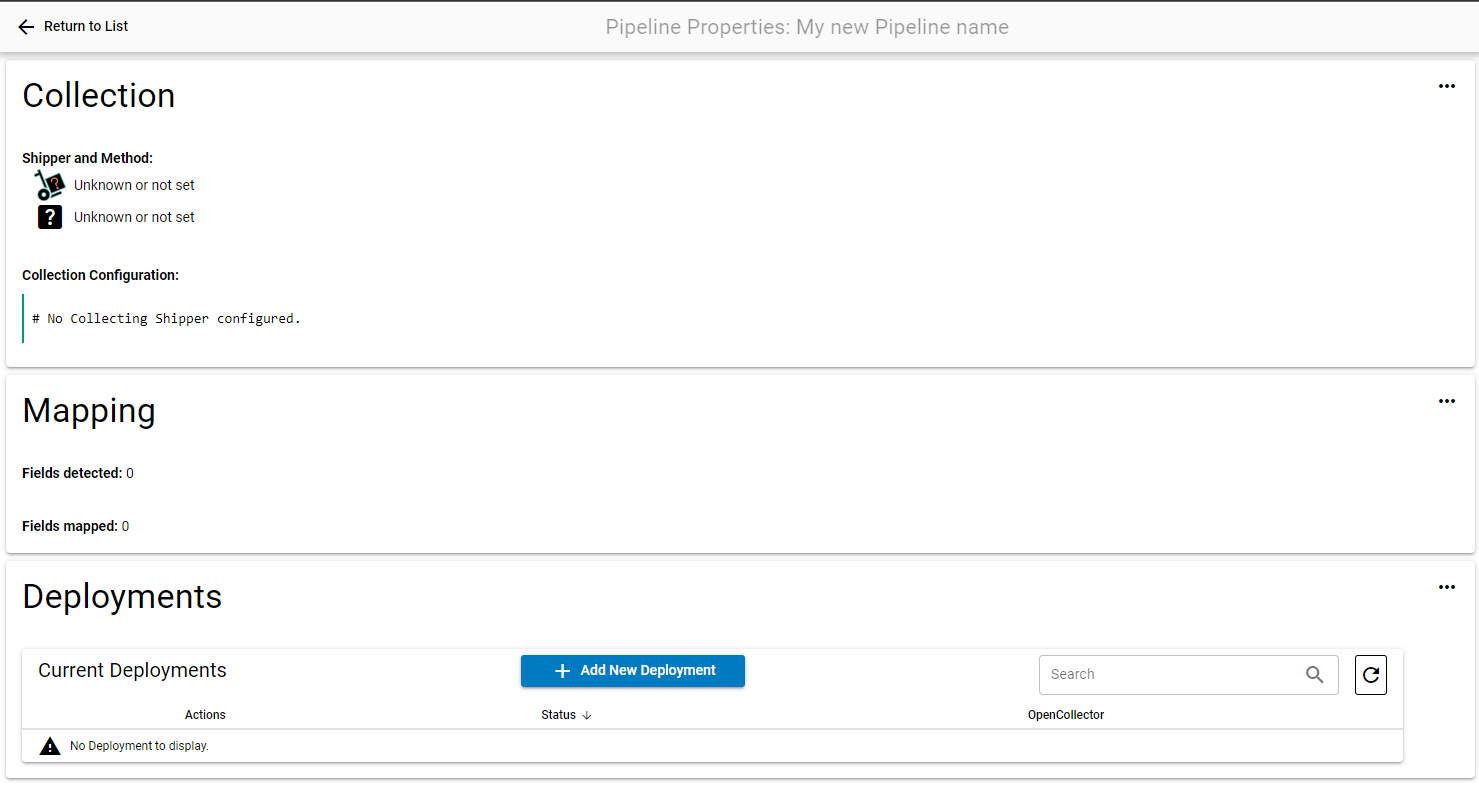Sort deployments by the Status column

click(x=558, y=715)
